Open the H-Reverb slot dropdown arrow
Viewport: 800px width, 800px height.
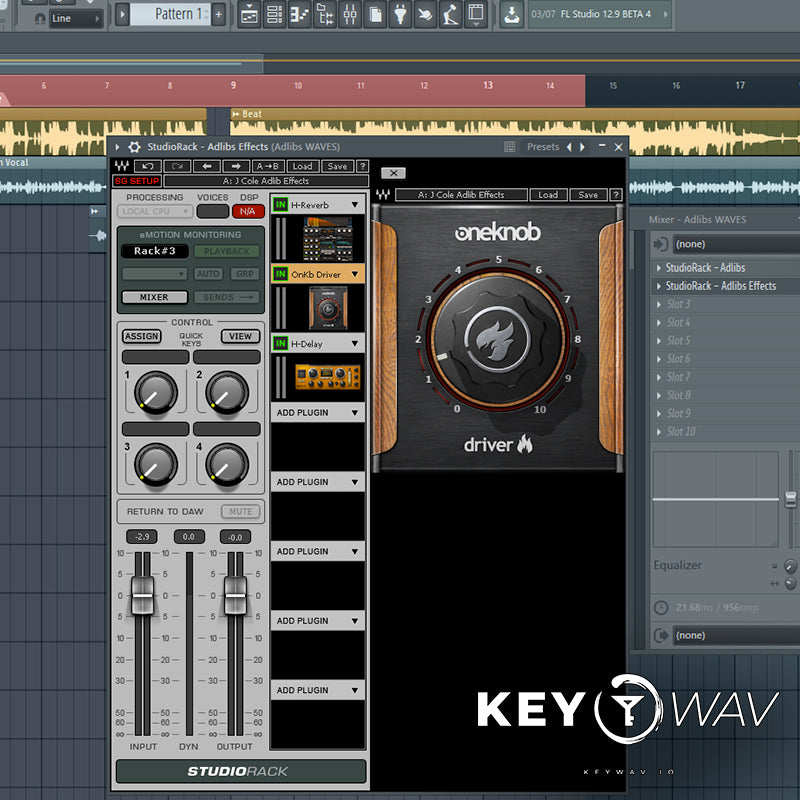355,205
